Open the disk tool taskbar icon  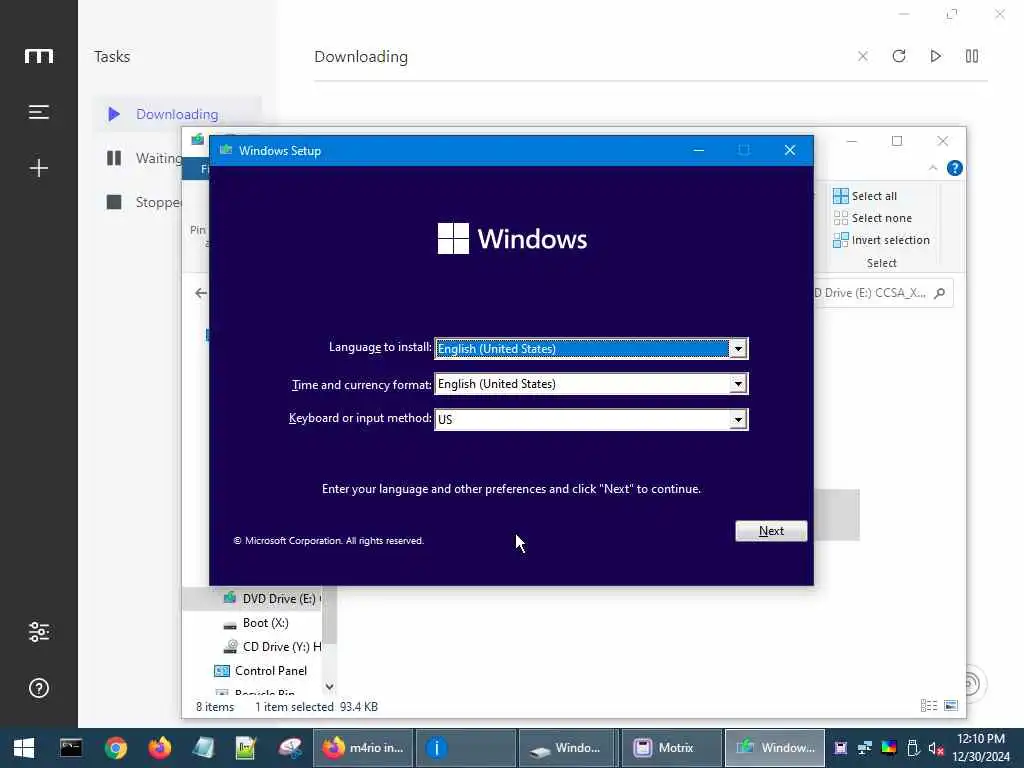point(290,748)
